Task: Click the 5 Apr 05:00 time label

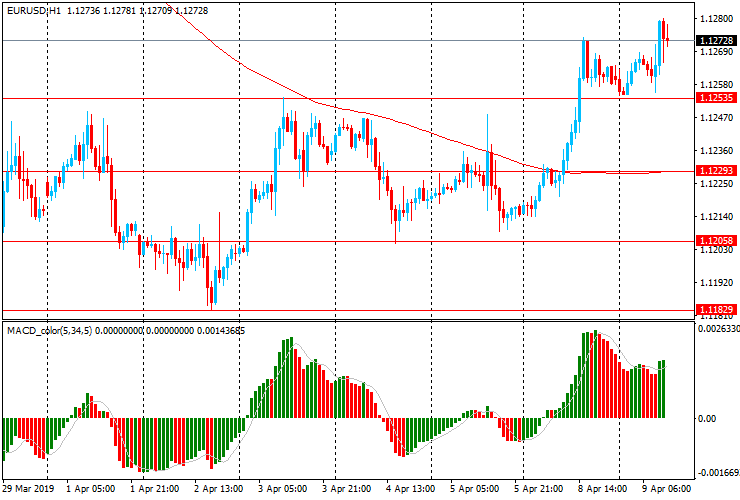Action: (x=475, y=489)
